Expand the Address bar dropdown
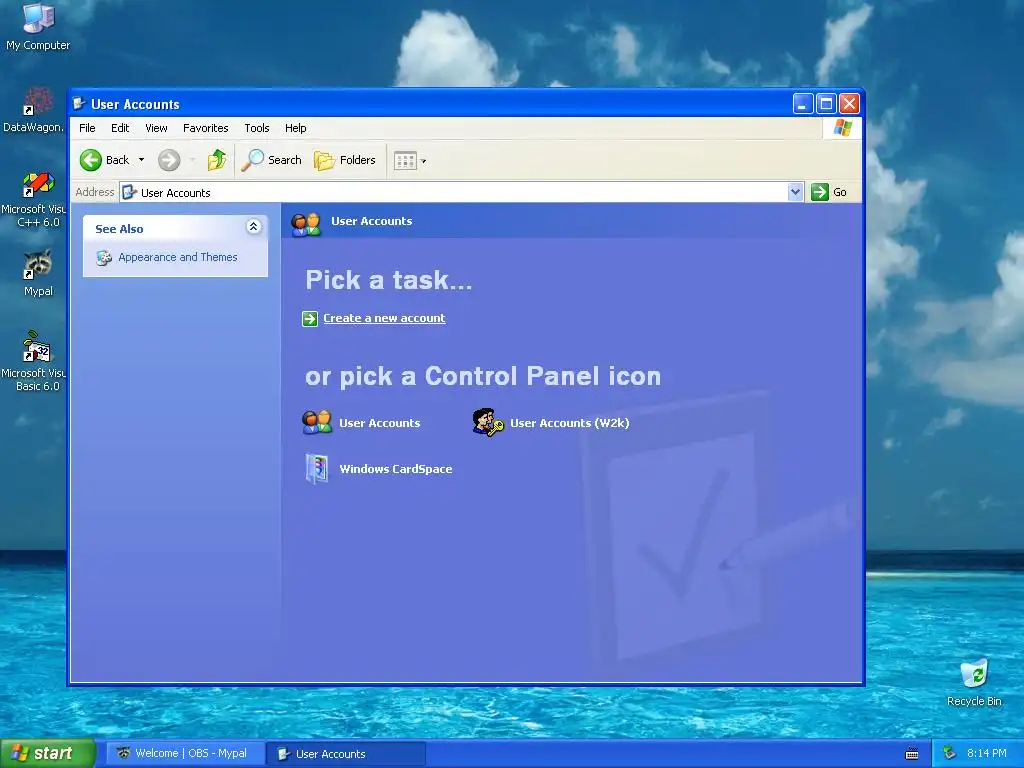1024x768 pixels. [x=795, y=192]
